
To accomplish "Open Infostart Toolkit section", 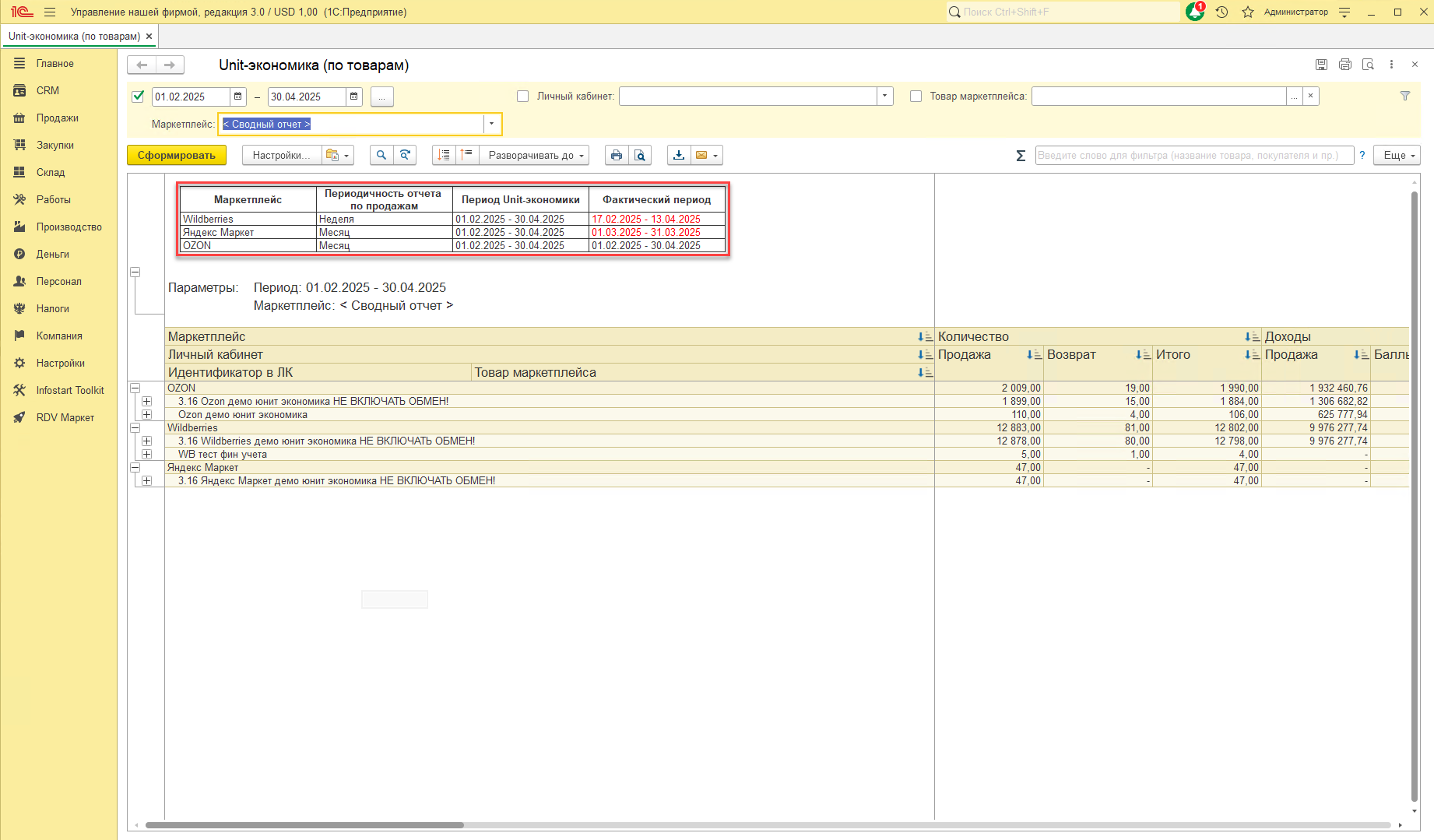I will click(58, 390).
